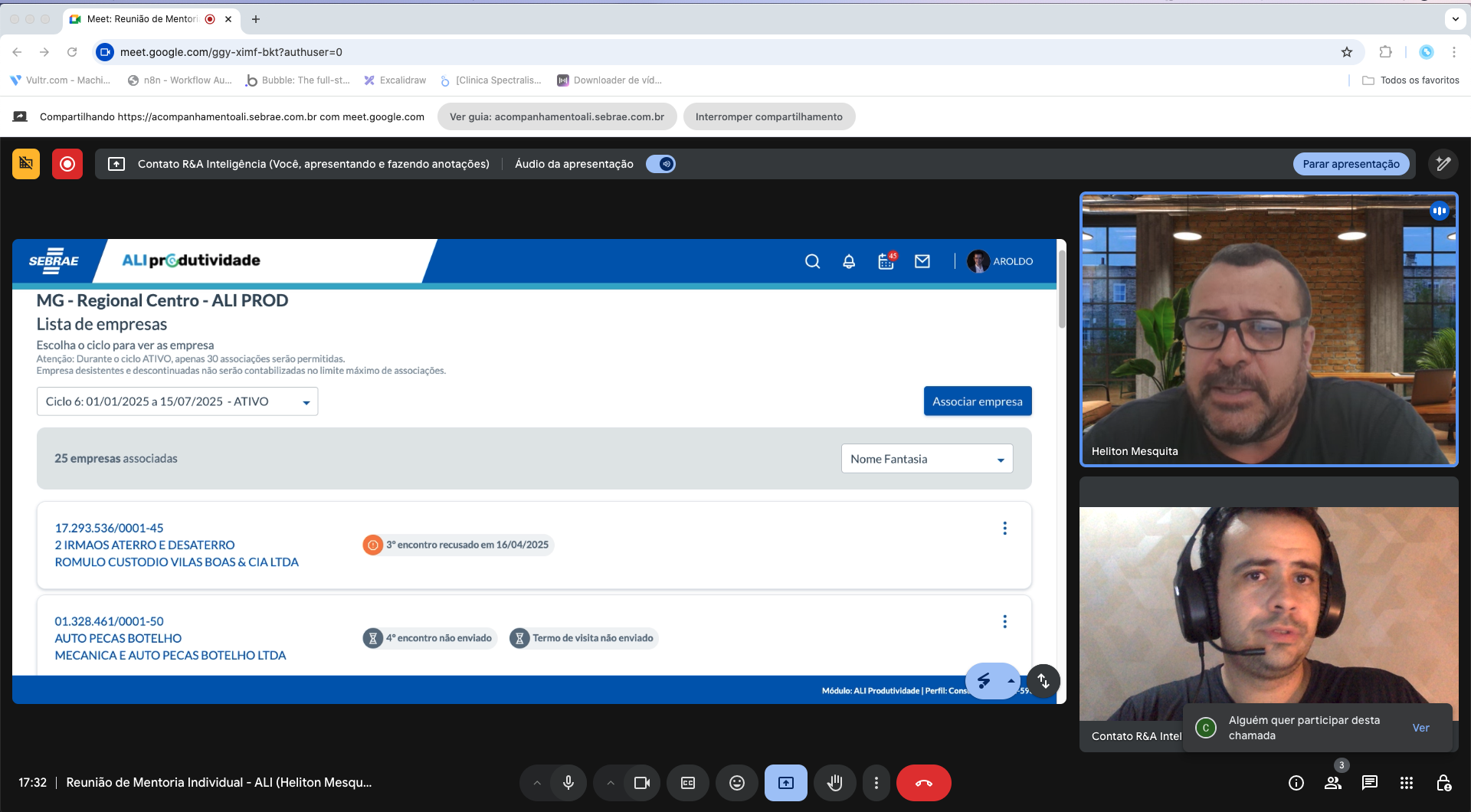Close the Meet browser tab
Image resolution: width=1471 pixels, height=812 pixels.
[x=228, y=19]
